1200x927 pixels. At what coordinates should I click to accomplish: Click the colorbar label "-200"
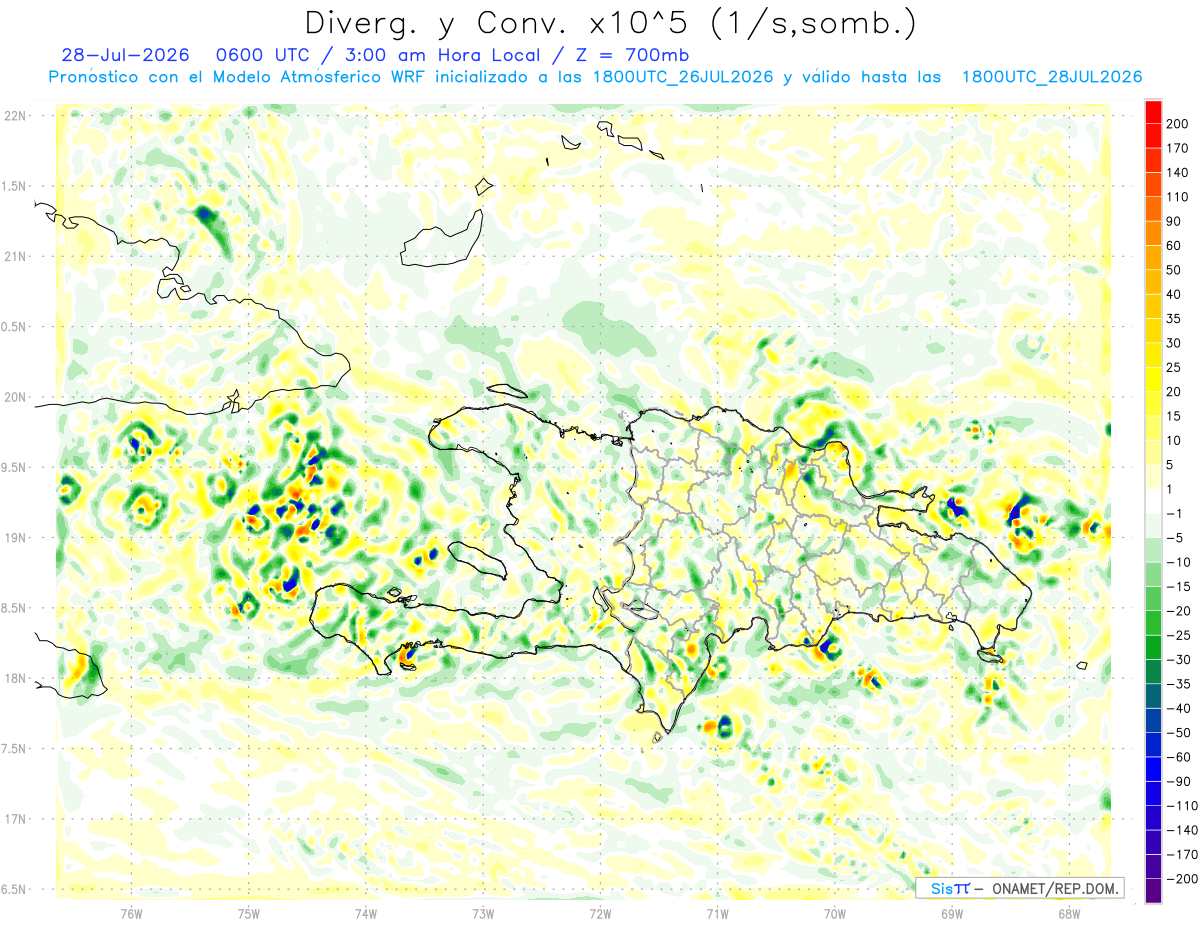(x=1183, y=879)
